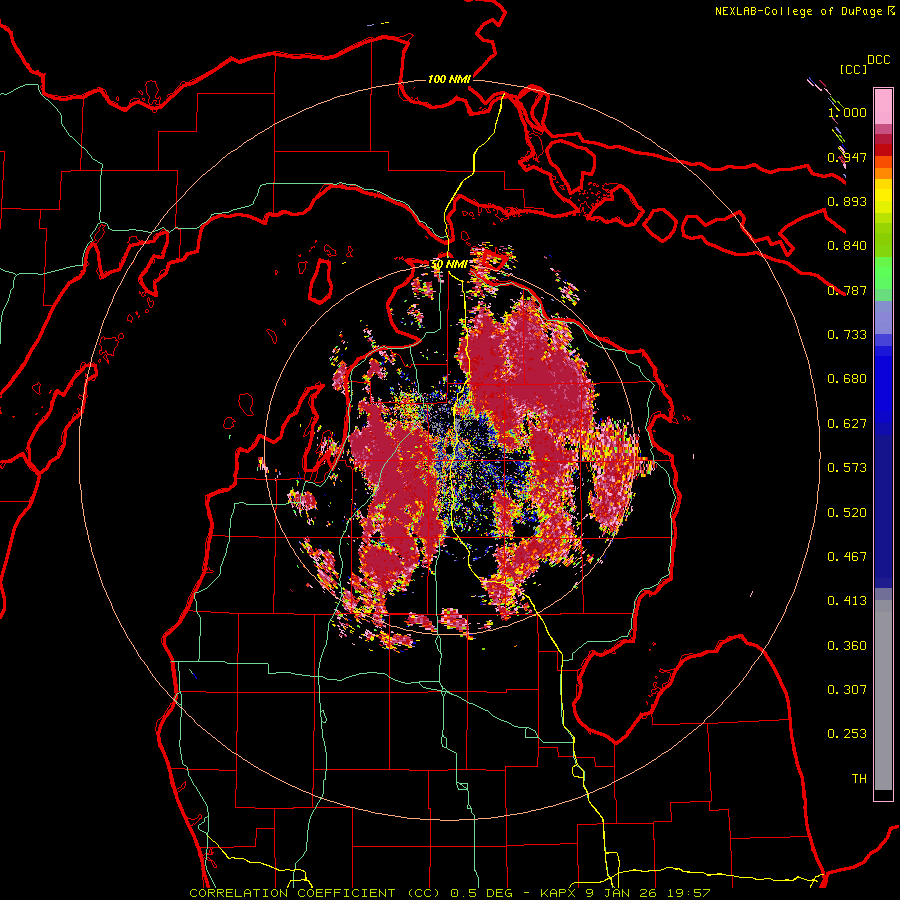This screenshot has width=900, height=900.
Task: Click the 0.307 scale value
Action: coord(847,690)
